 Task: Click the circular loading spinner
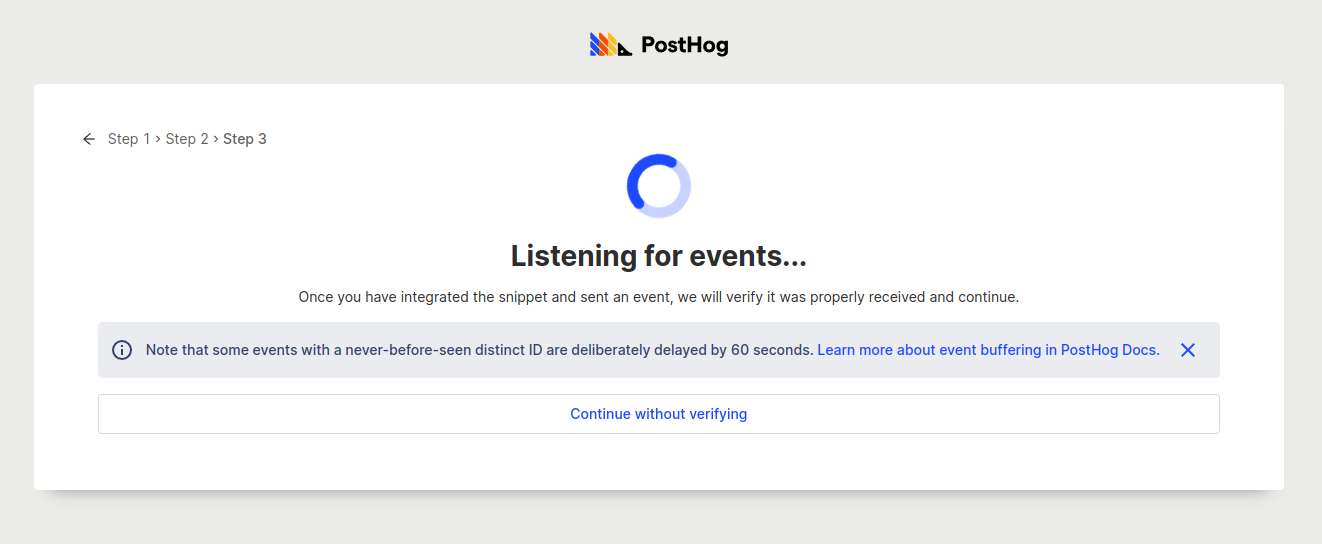coord(659,186)
